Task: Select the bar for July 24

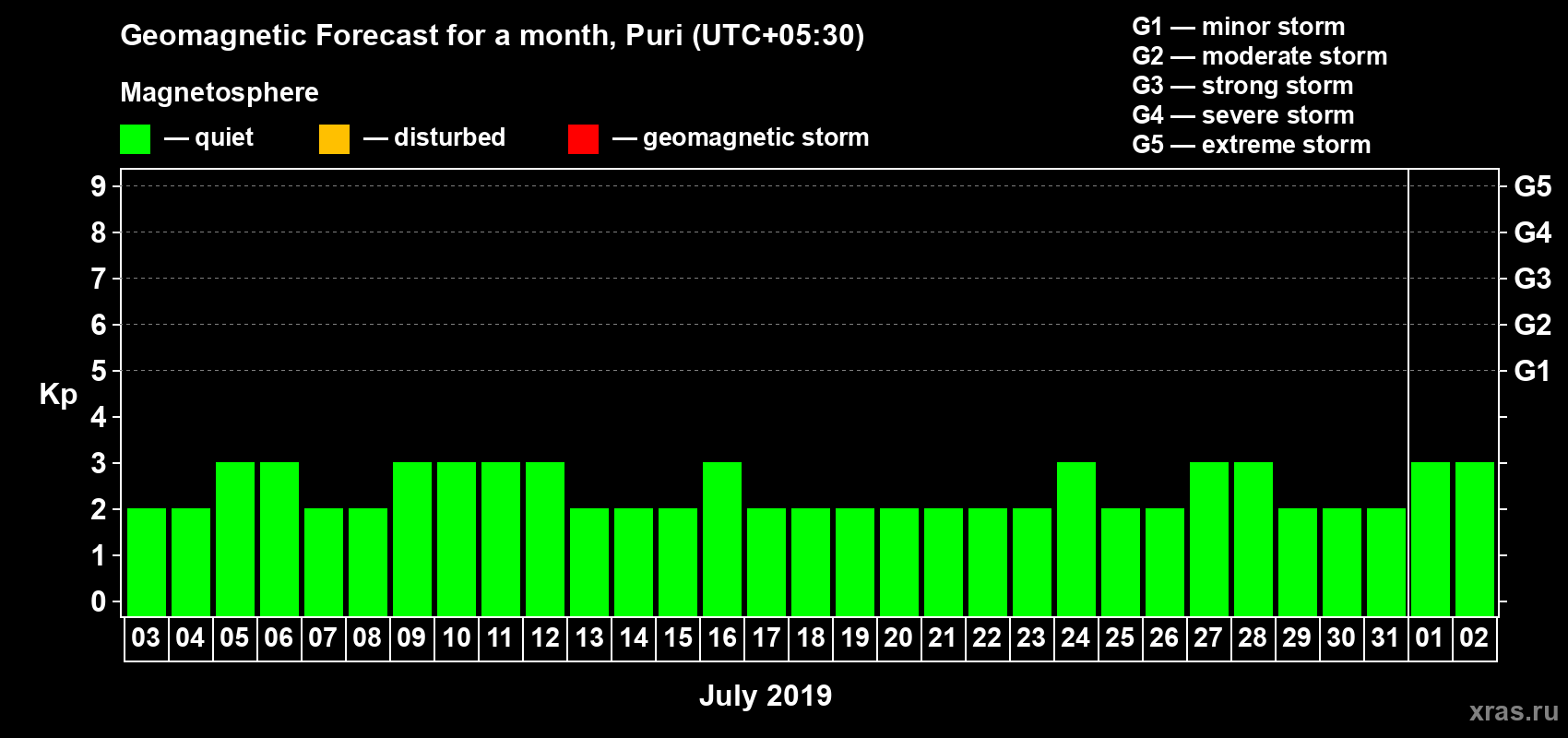Action: pyautogui.click(x=1076, y=539)
